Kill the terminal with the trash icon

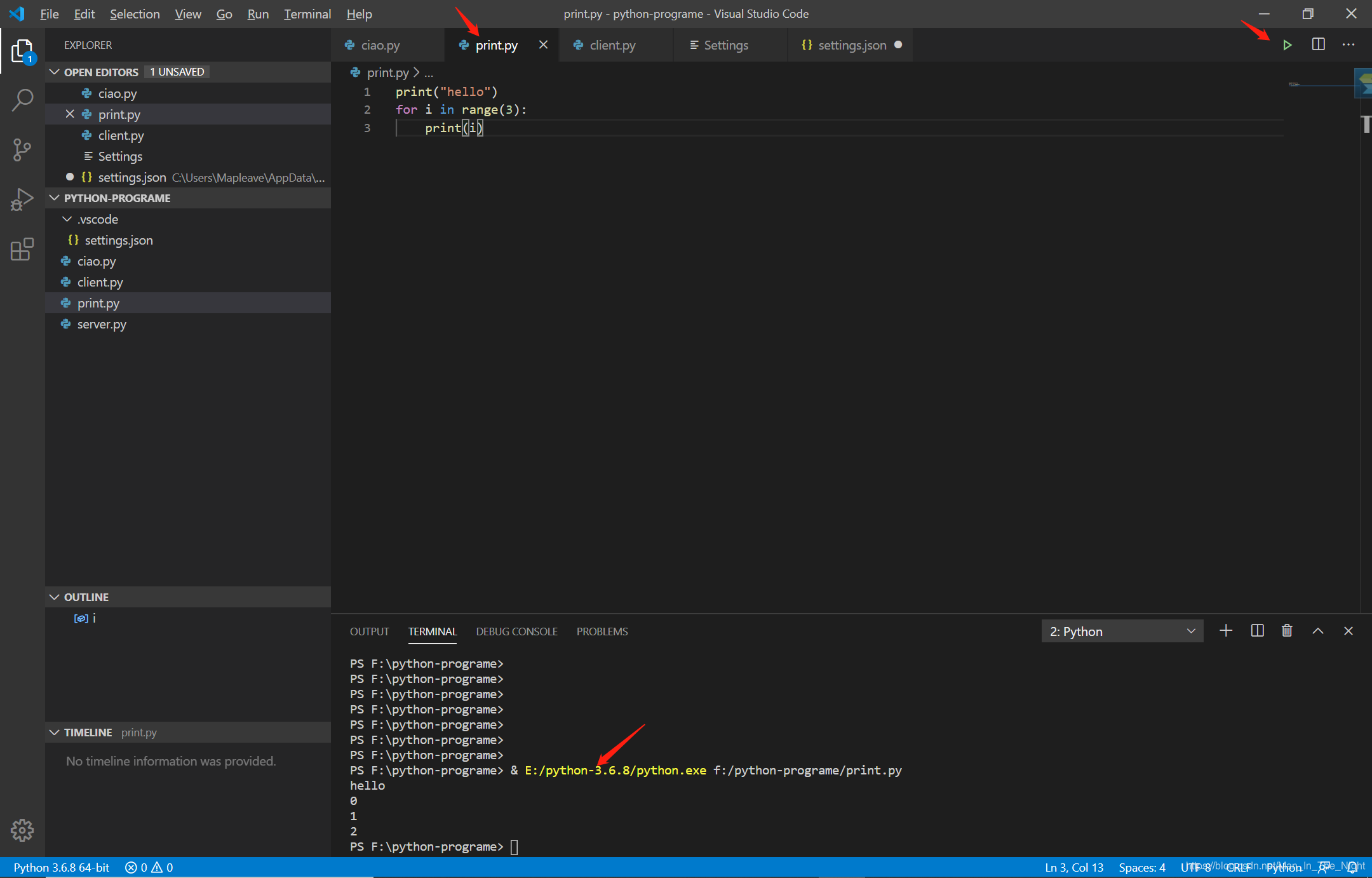(x=1287, y=630)
